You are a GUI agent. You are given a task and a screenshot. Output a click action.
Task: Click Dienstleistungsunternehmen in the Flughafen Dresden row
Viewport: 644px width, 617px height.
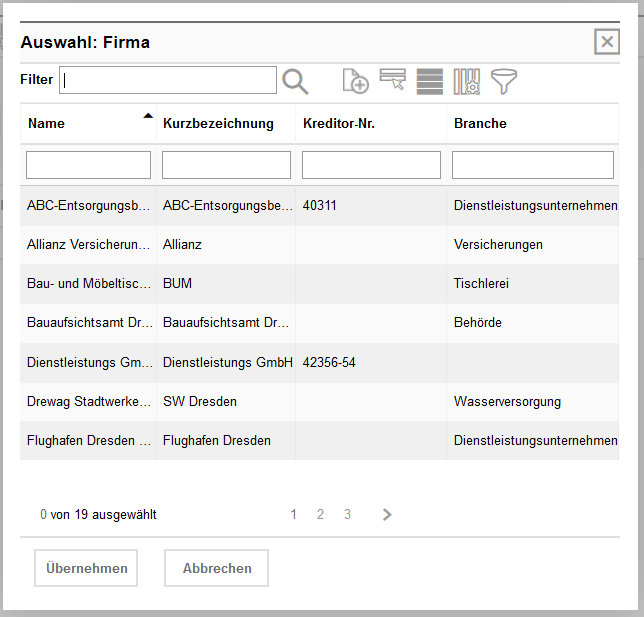[536, 440]
